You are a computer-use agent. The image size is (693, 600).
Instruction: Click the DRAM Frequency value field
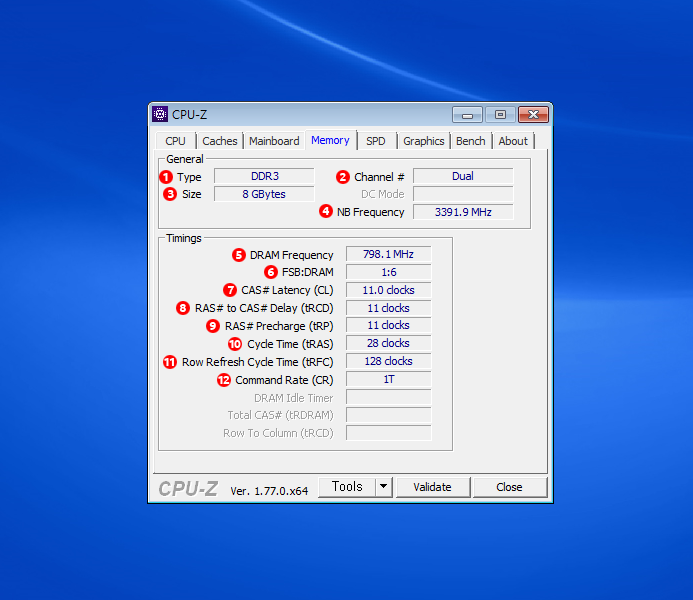pyautogui.click(x=388, y=255)
